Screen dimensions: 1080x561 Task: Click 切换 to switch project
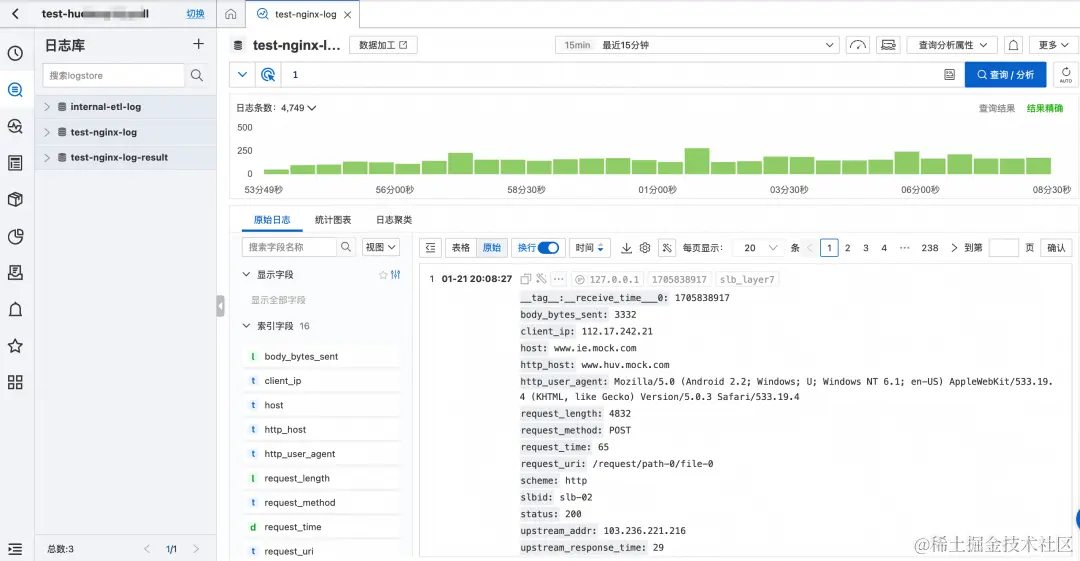(196, 14)
